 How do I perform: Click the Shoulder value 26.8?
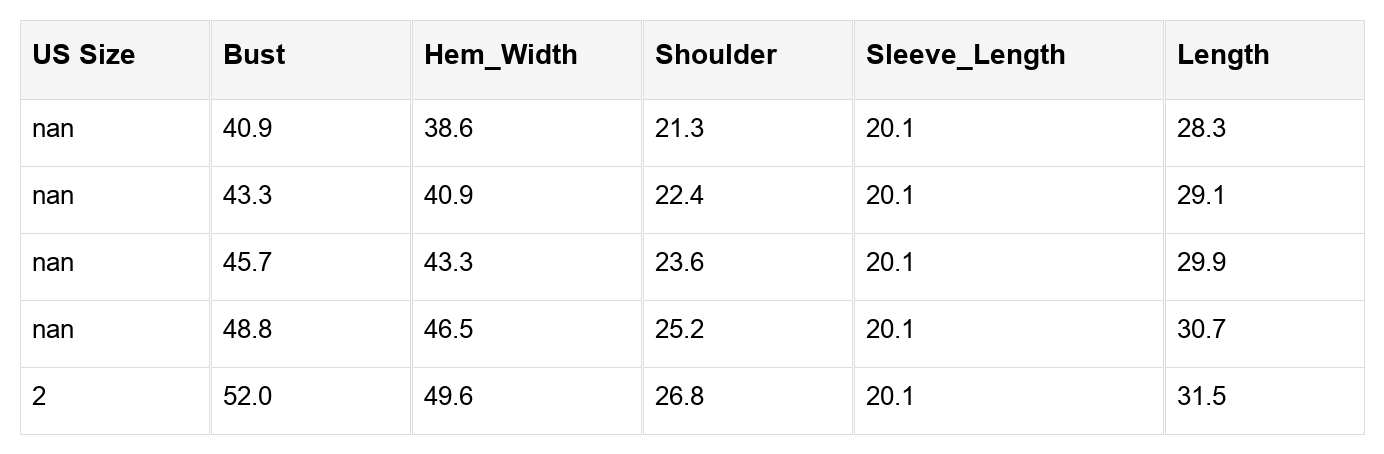point(679,397)
